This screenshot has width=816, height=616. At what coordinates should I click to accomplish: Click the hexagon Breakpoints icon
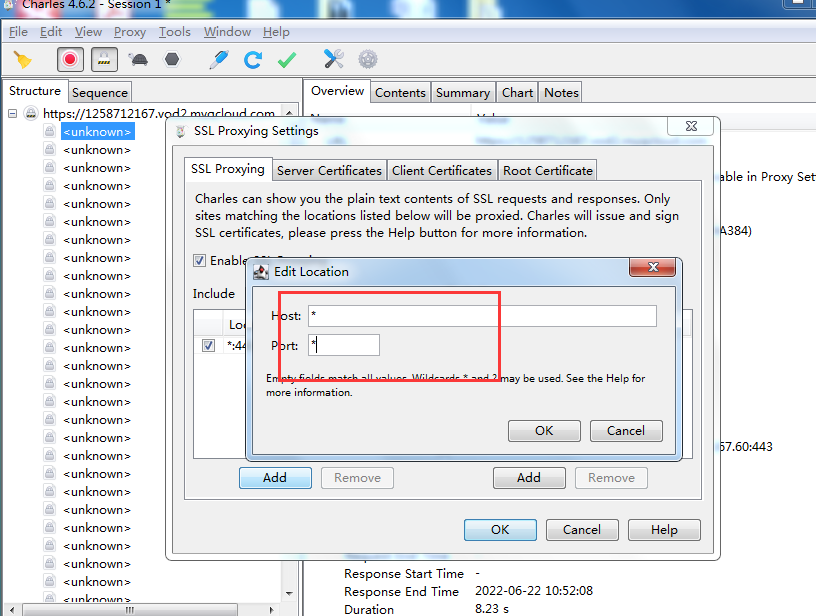(x=172, y=60)
